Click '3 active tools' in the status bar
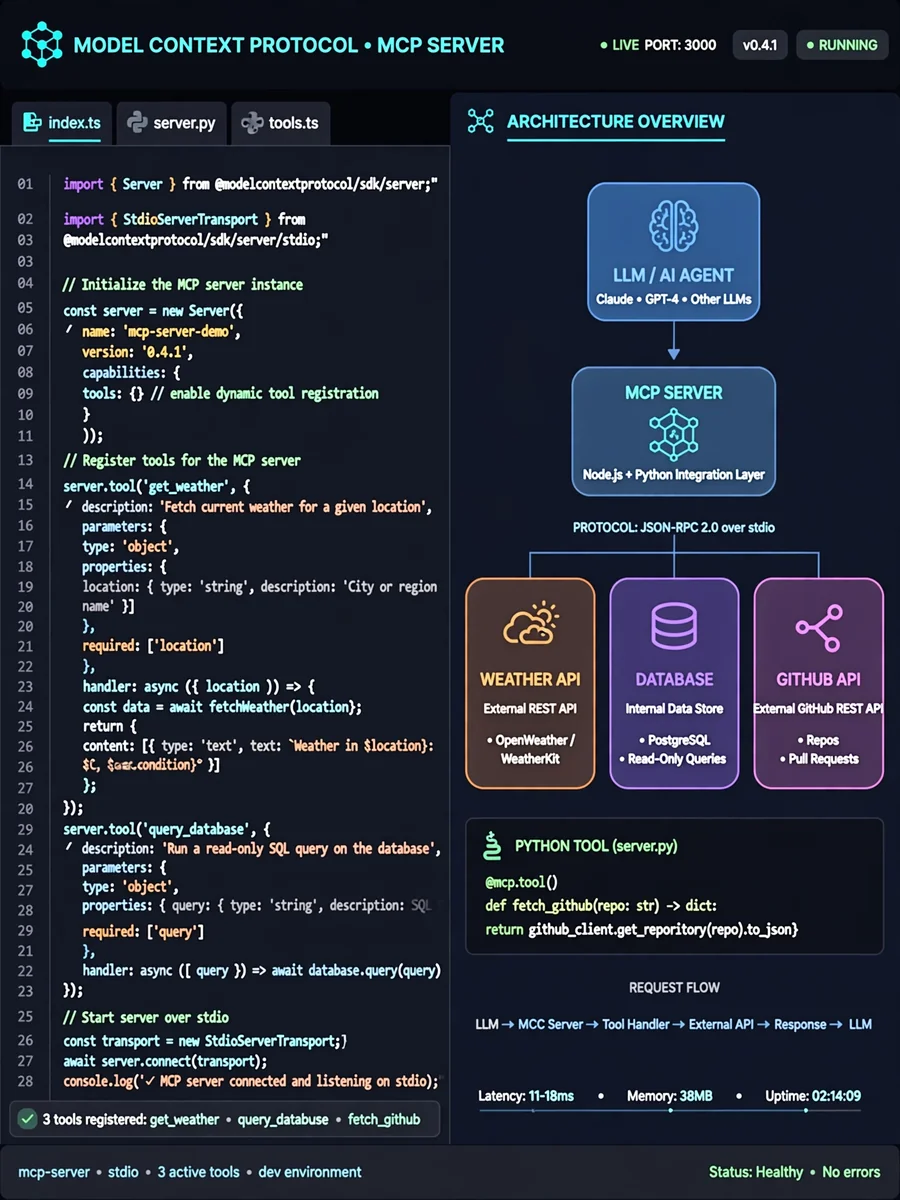The image size is (900, 1200). pyautogui.click(x=199, y=1172)
